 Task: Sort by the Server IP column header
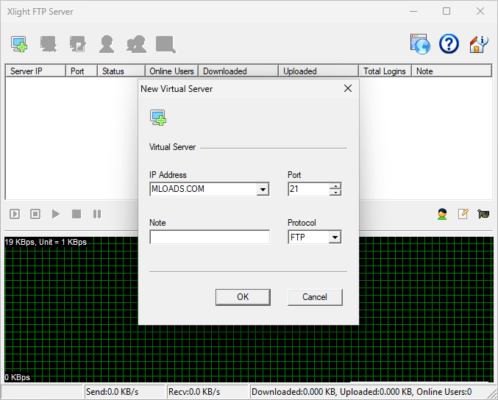(x=35, y=71)
